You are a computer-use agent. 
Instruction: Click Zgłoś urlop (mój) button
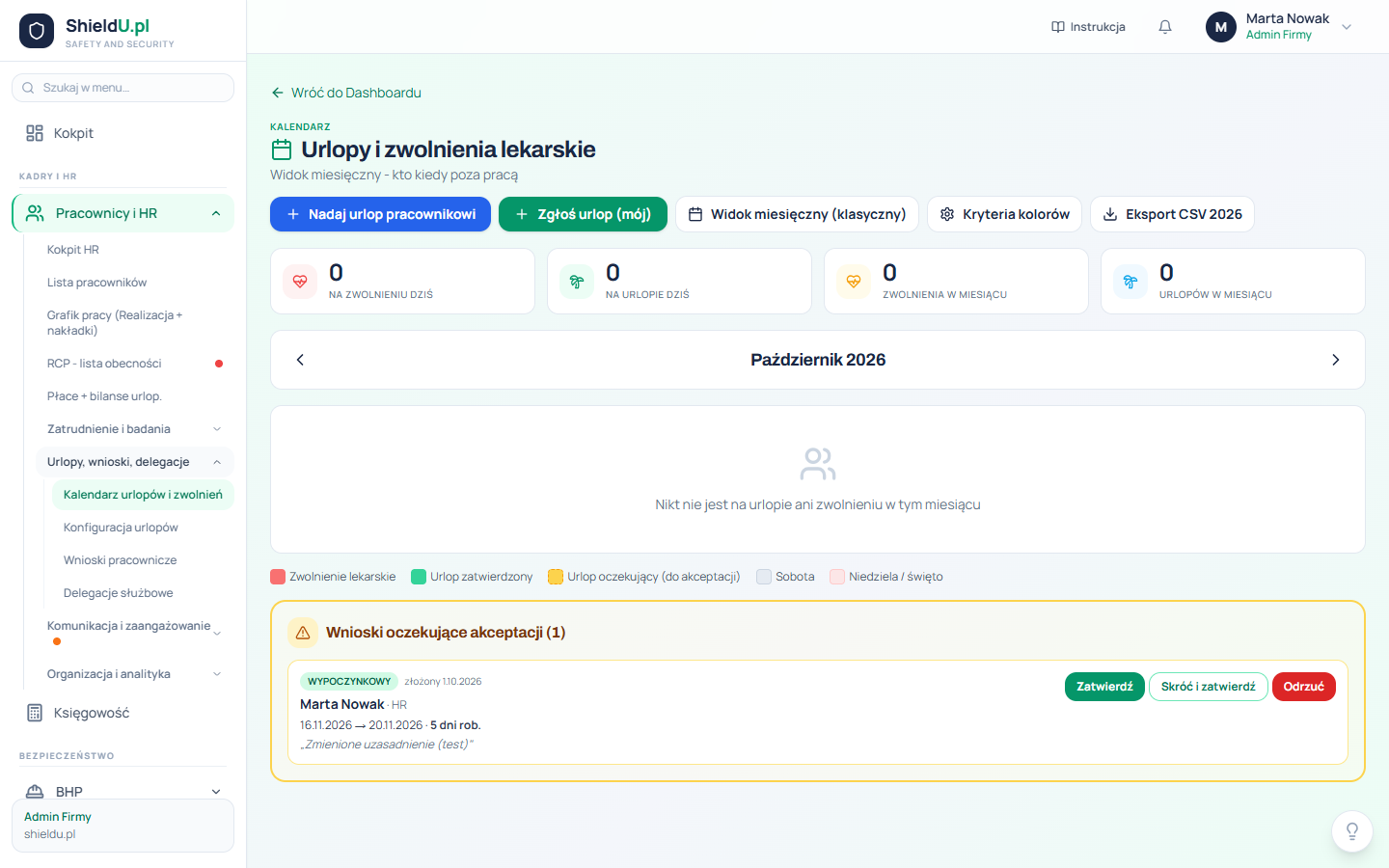coord(583,214)
